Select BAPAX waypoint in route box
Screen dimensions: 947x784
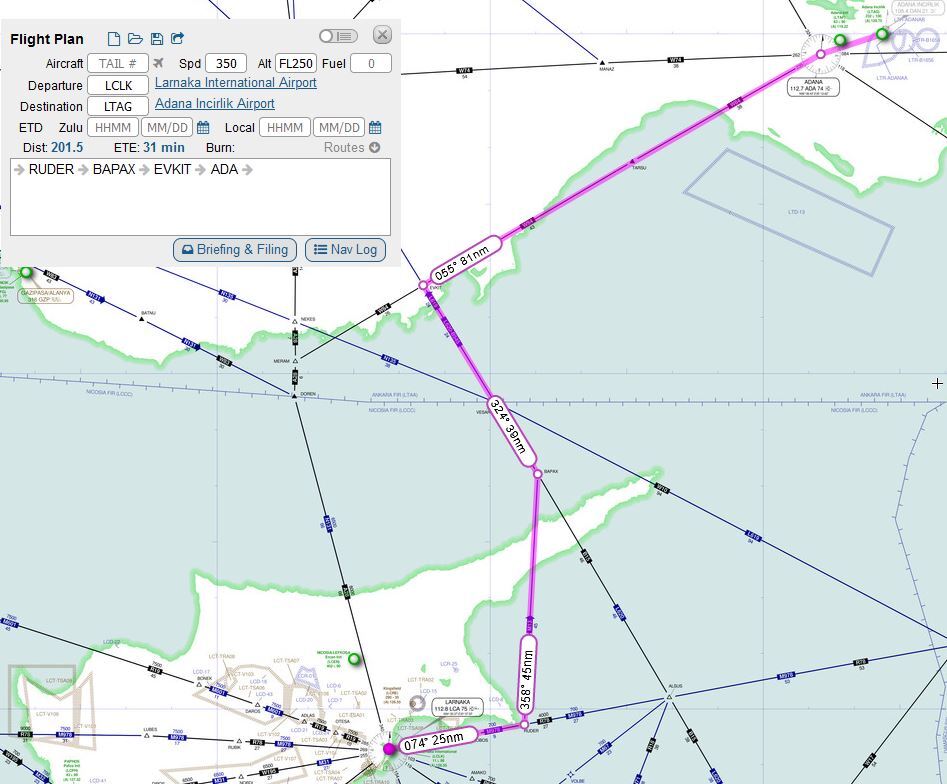(x=114, y=170)
